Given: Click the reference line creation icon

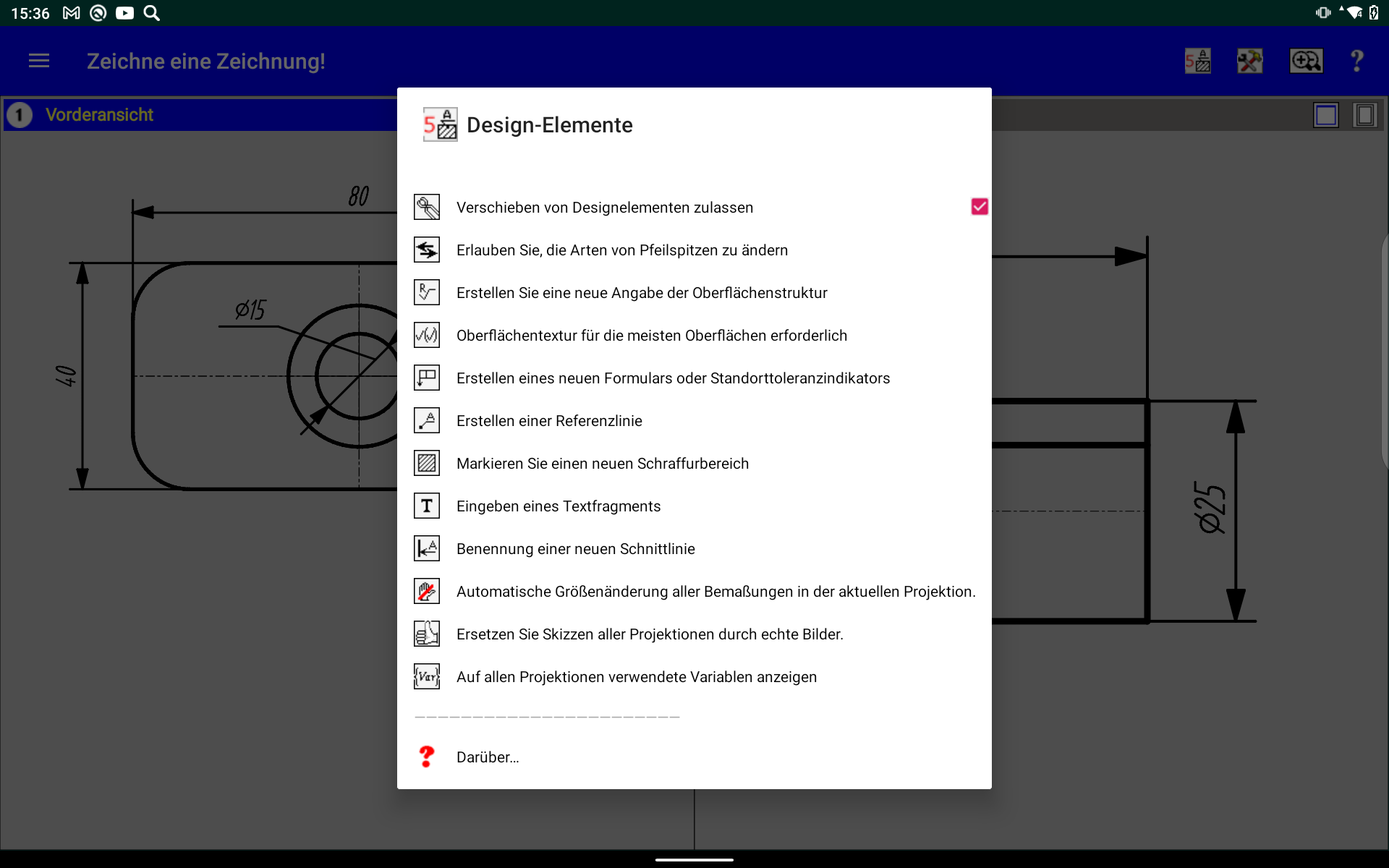Looking at the screenshot, I should 427,421.
